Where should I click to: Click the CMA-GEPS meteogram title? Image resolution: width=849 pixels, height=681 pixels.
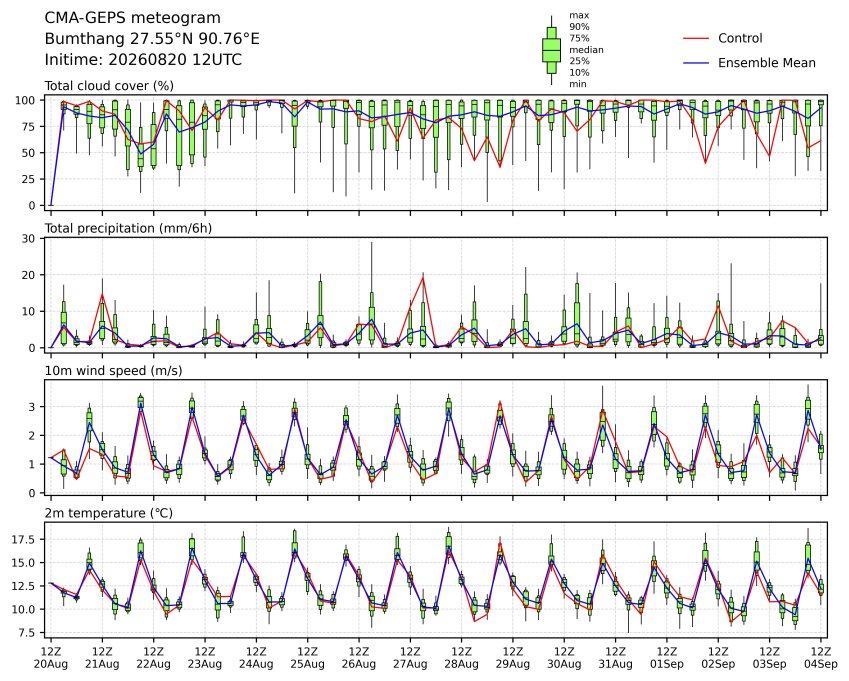[x=133, y=18]
